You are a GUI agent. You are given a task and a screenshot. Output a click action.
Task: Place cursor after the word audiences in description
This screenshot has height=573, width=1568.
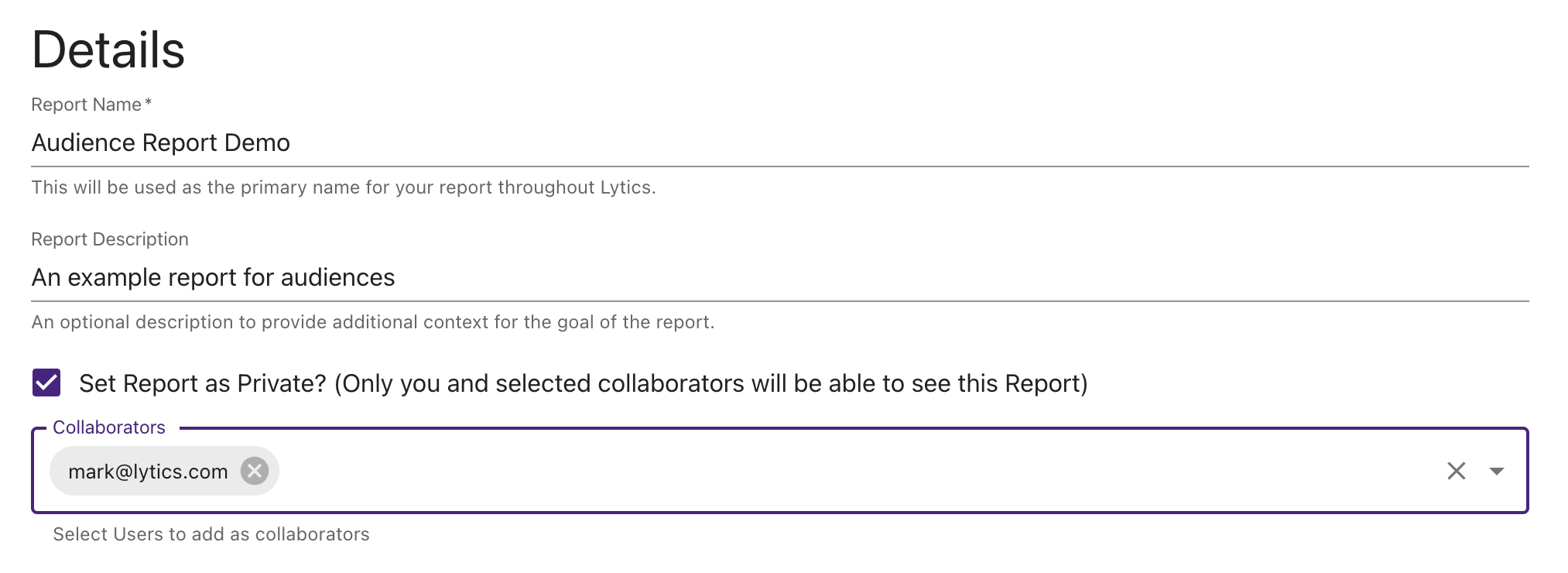(396, 278)
